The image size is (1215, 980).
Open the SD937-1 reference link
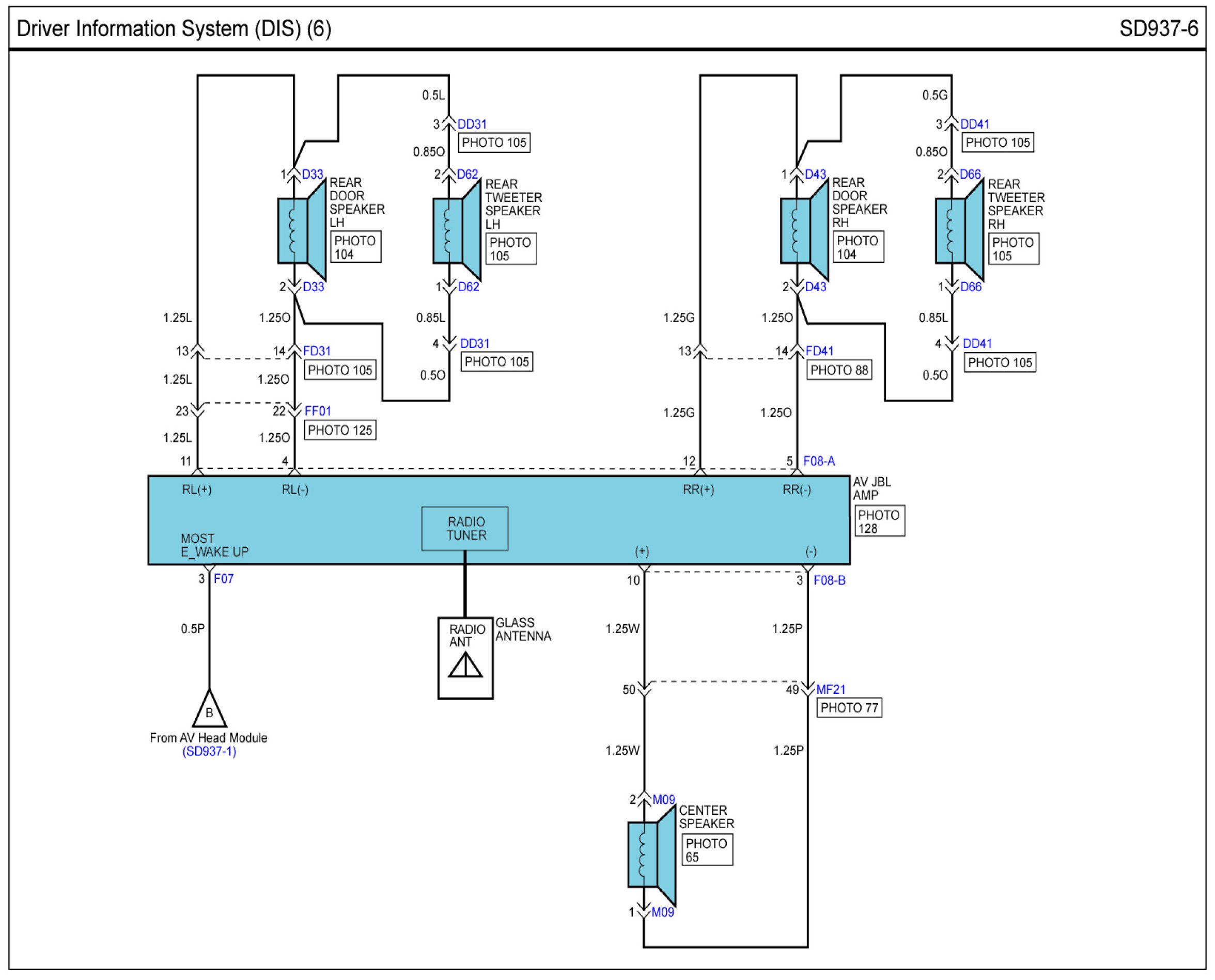coord(209,751)
